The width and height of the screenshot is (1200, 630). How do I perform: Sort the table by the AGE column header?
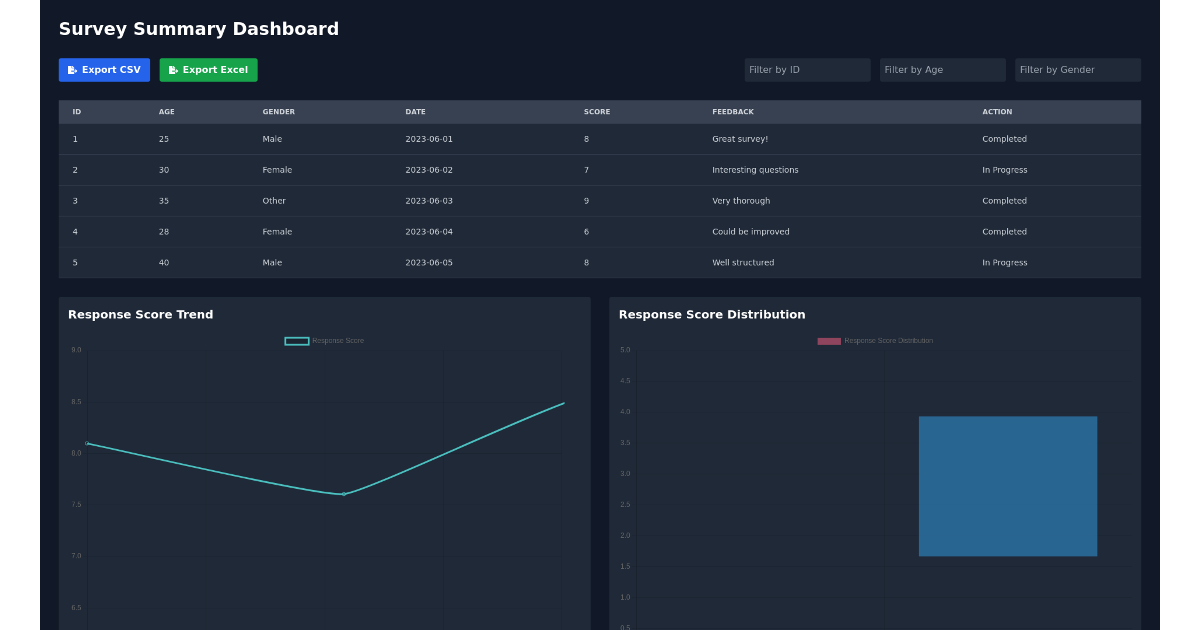point(166,111)
